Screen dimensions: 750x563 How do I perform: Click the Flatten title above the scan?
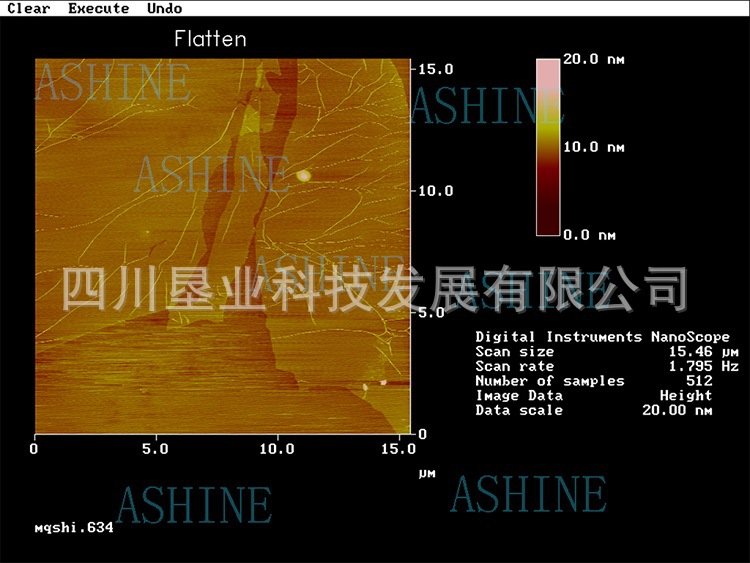(x=210, y=40)
